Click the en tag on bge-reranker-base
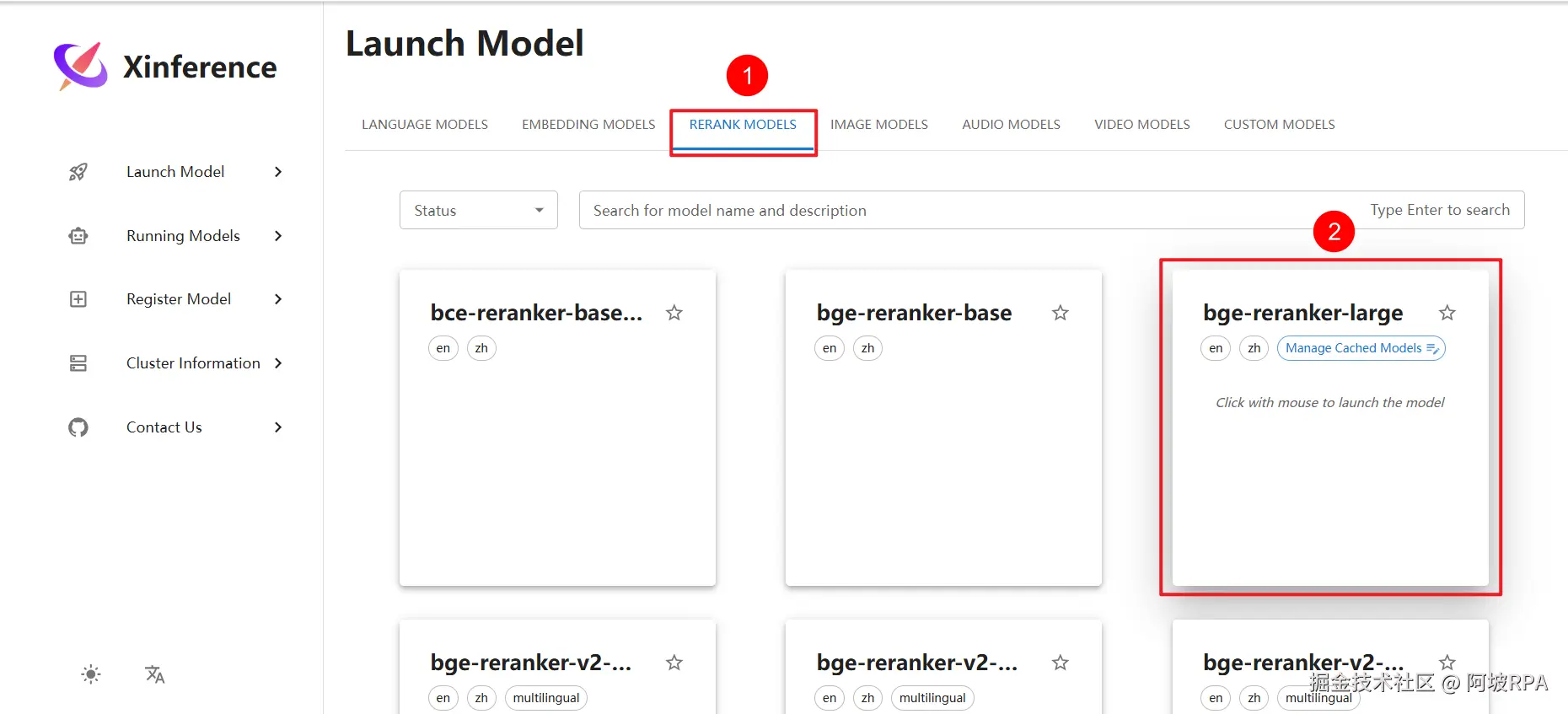The width and height of the screenshot is (1568, 714). point(830,348)
